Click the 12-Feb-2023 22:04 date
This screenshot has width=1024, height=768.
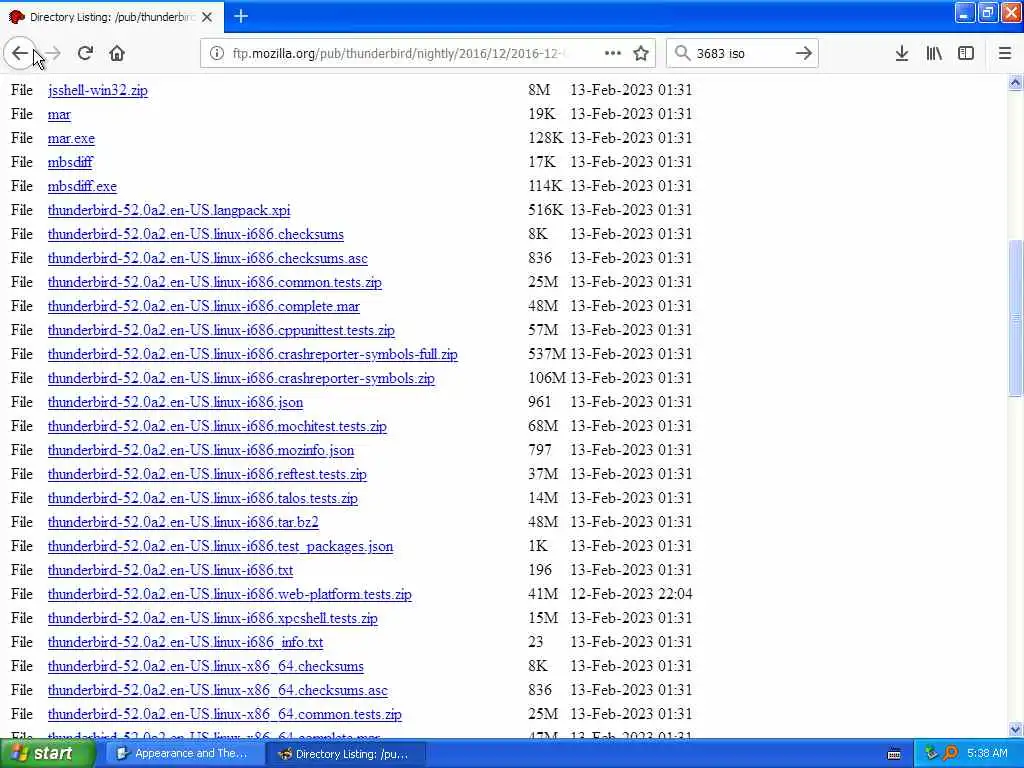click(632, 594)
